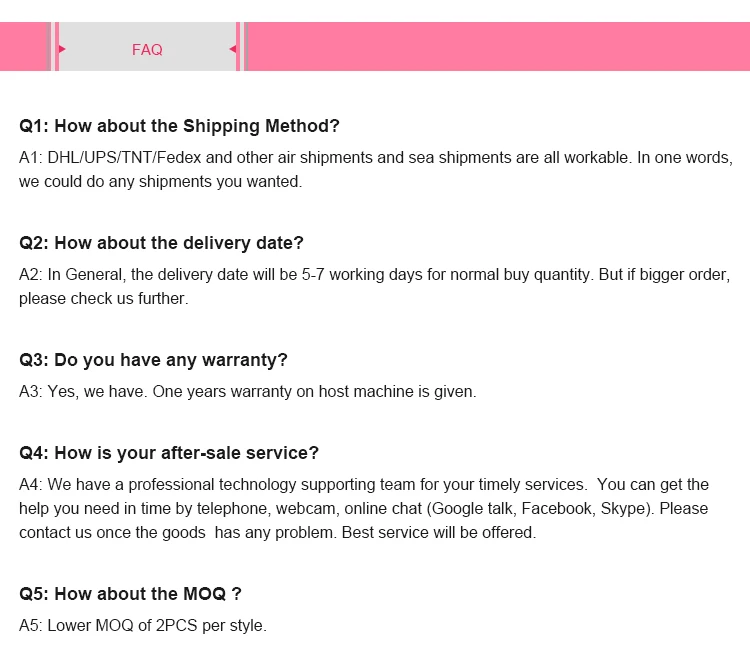
Task: Click the A4 line about professional technology supporting team
Action: click(364, 484)
